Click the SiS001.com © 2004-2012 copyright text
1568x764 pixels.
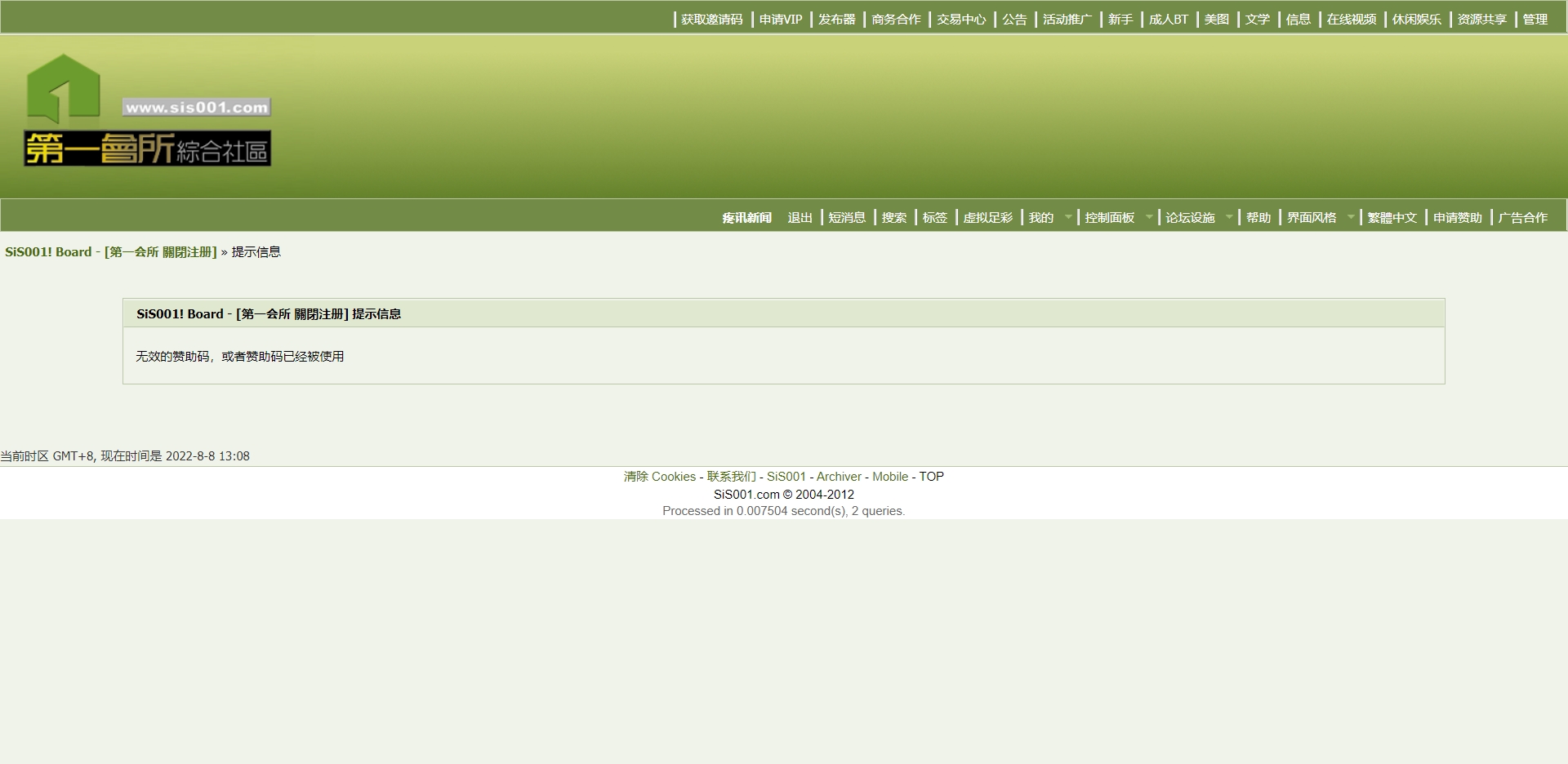(x=784, y=495)
